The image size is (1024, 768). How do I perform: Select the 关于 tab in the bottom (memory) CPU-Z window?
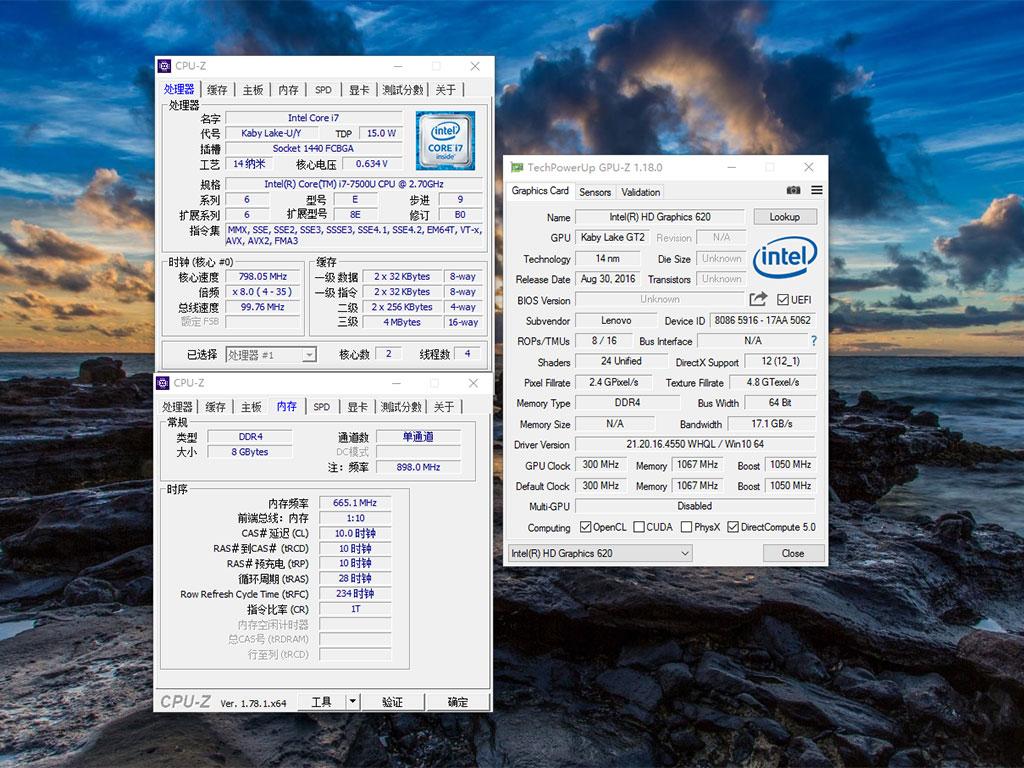[x=444, y=407]
